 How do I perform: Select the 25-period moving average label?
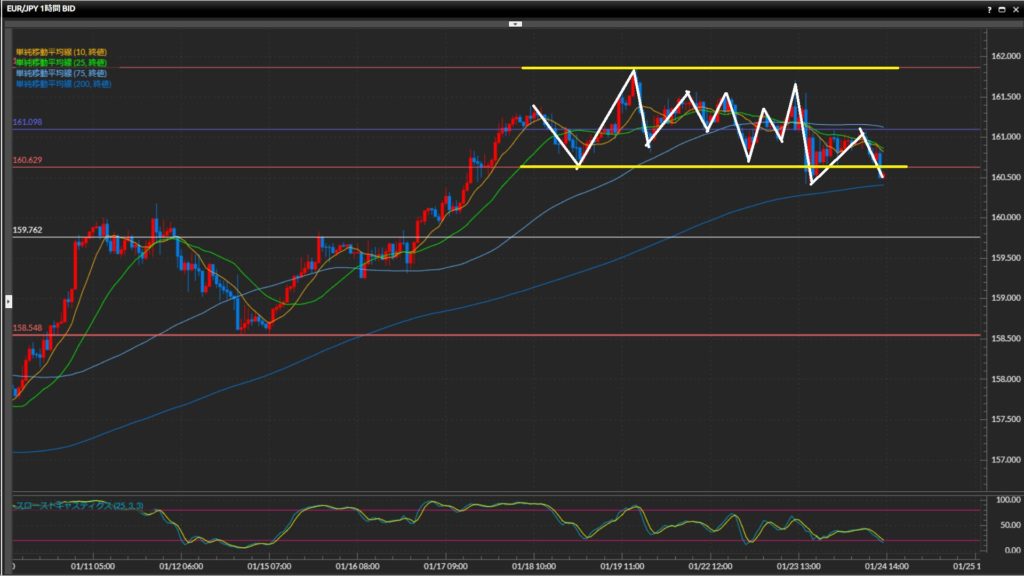(61, 62)
